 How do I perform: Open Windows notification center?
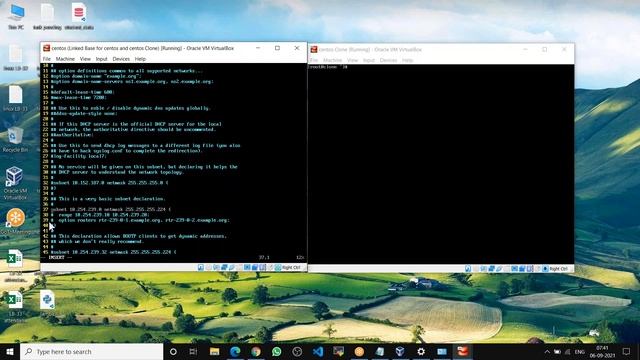pyautogui.click(x=627, y=351)
